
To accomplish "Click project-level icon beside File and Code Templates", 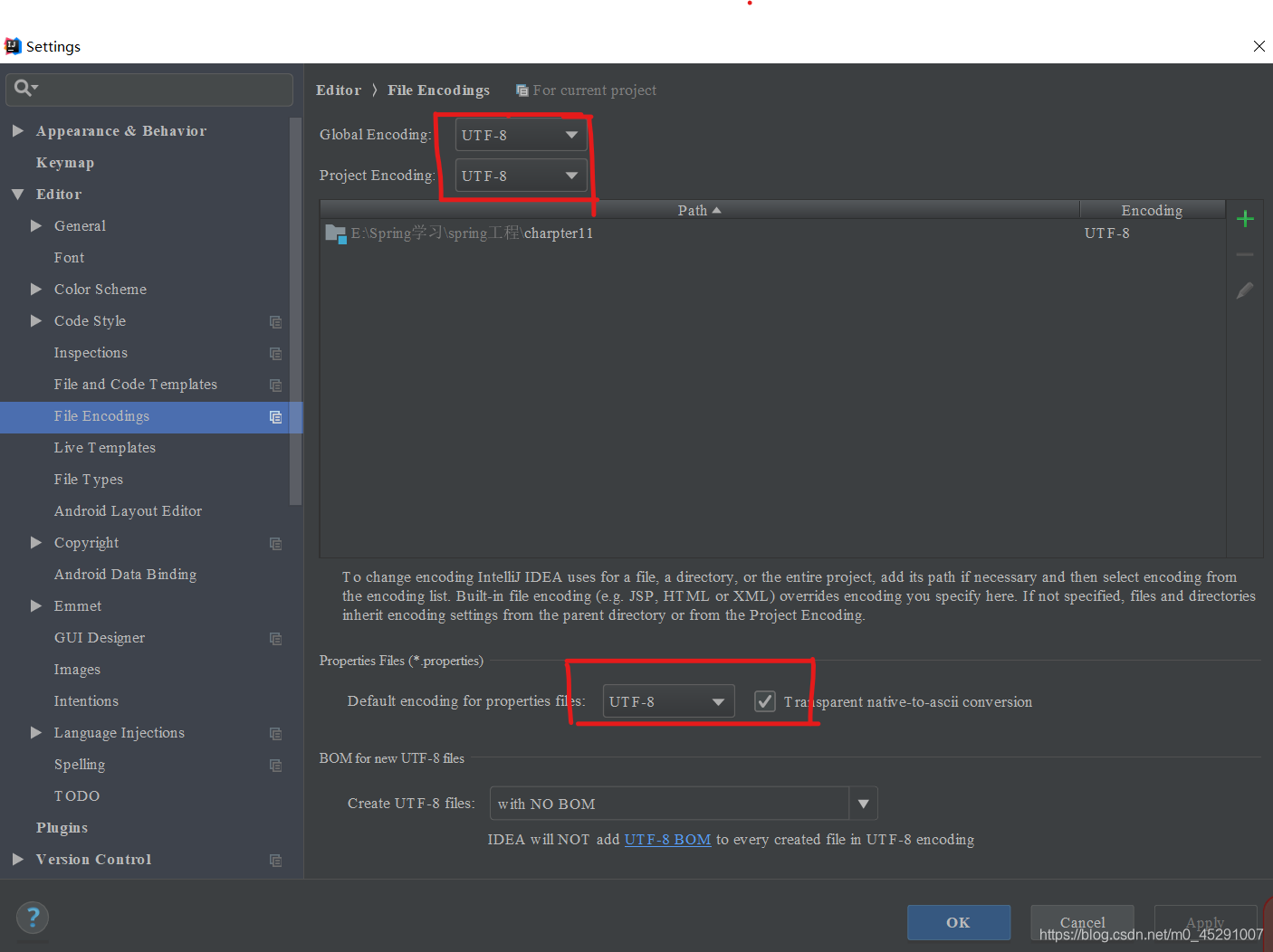I will point(275,386).
